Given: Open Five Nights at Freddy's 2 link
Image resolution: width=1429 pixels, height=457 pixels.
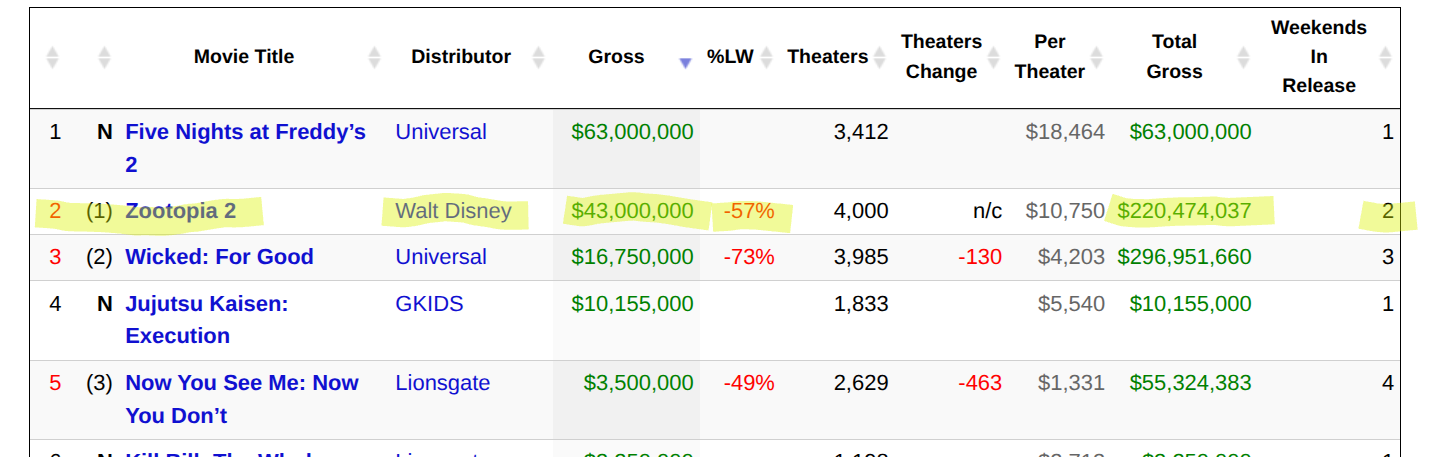Looking at the screenshot, I should (245, 132).
